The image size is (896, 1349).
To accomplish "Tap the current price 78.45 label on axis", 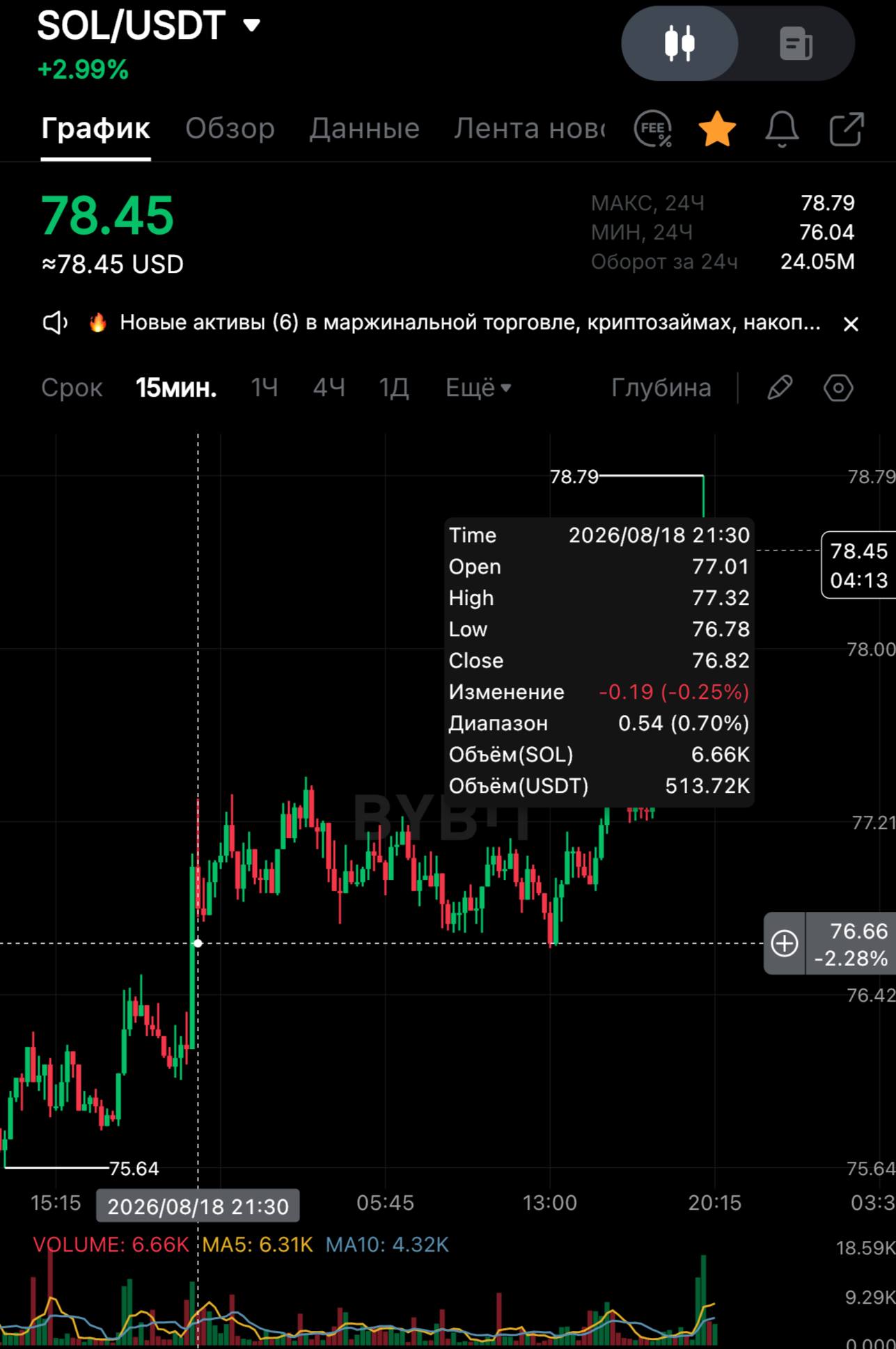I will coord(858,565).
